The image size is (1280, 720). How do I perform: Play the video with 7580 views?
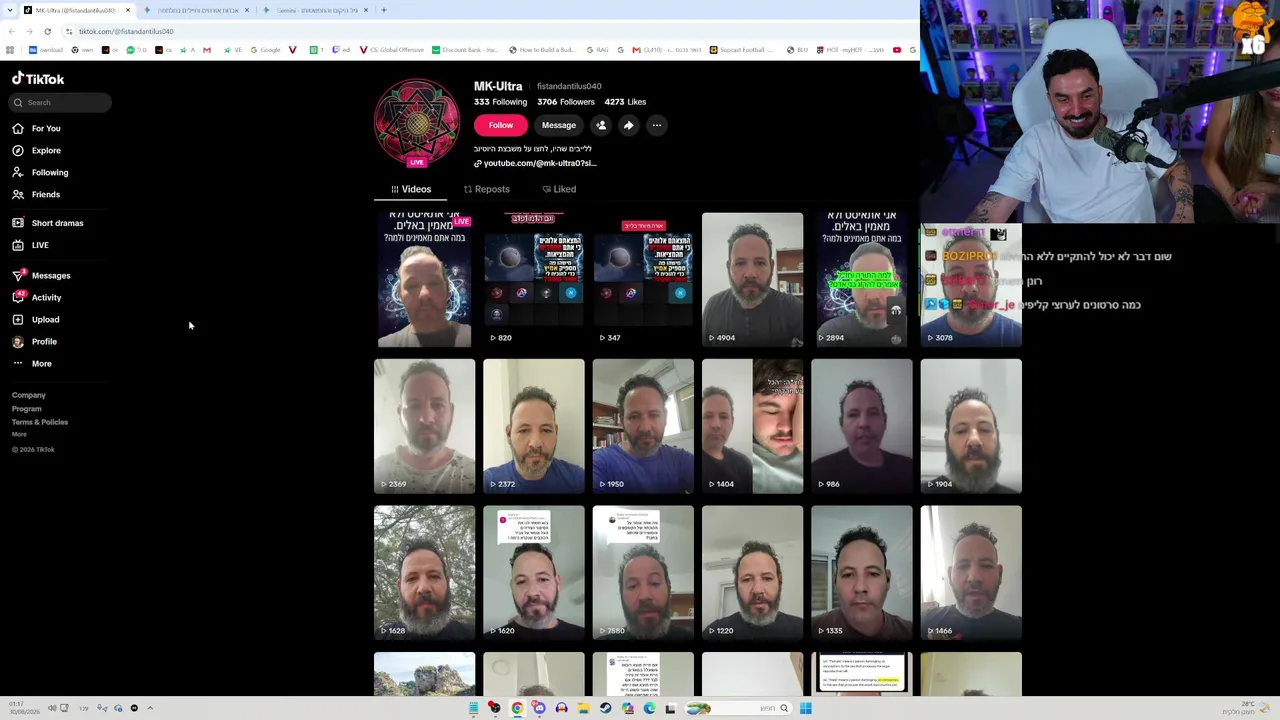coord(643,572)
